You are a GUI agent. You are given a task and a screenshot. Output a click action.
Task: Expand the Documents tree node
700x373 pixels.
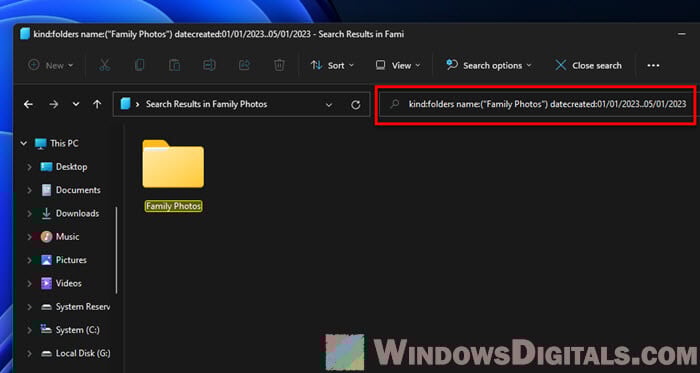tap(29, 190)
